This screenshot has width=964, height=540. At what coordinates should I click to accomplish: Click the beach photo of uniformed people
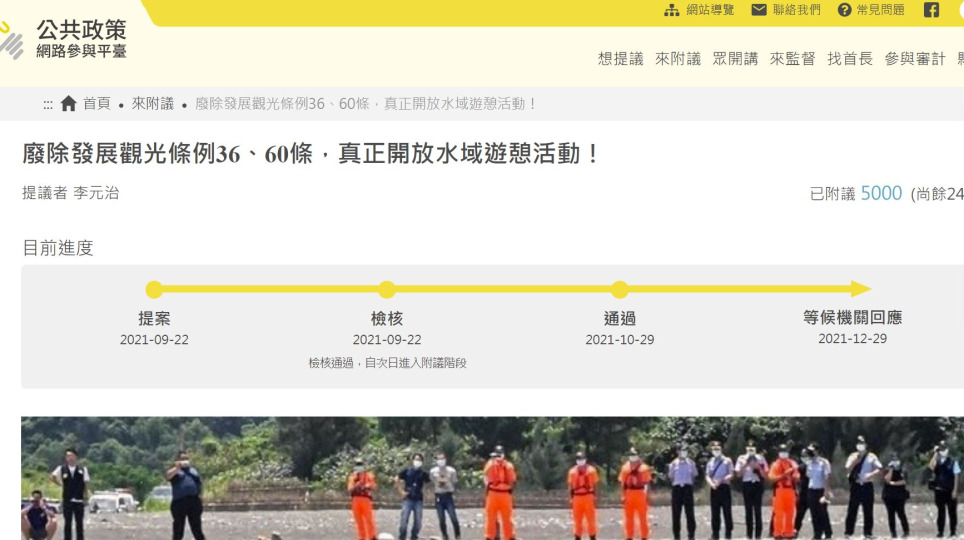tap(492, 478)
